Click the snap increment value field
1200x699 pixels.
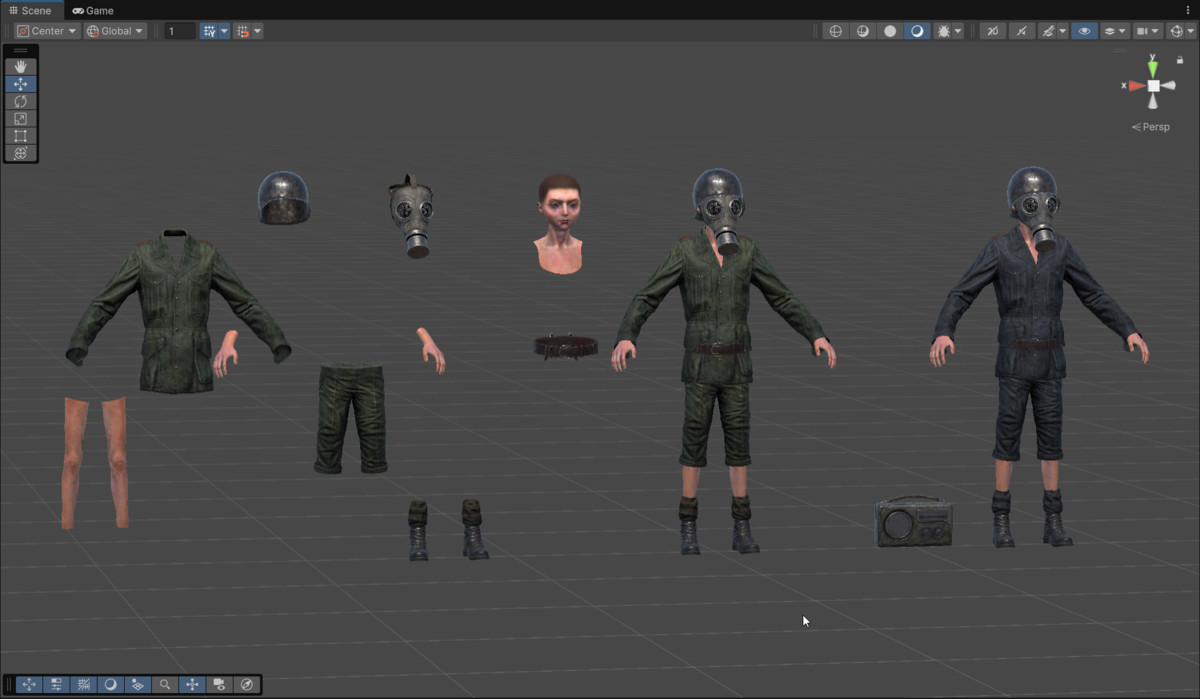180,31
